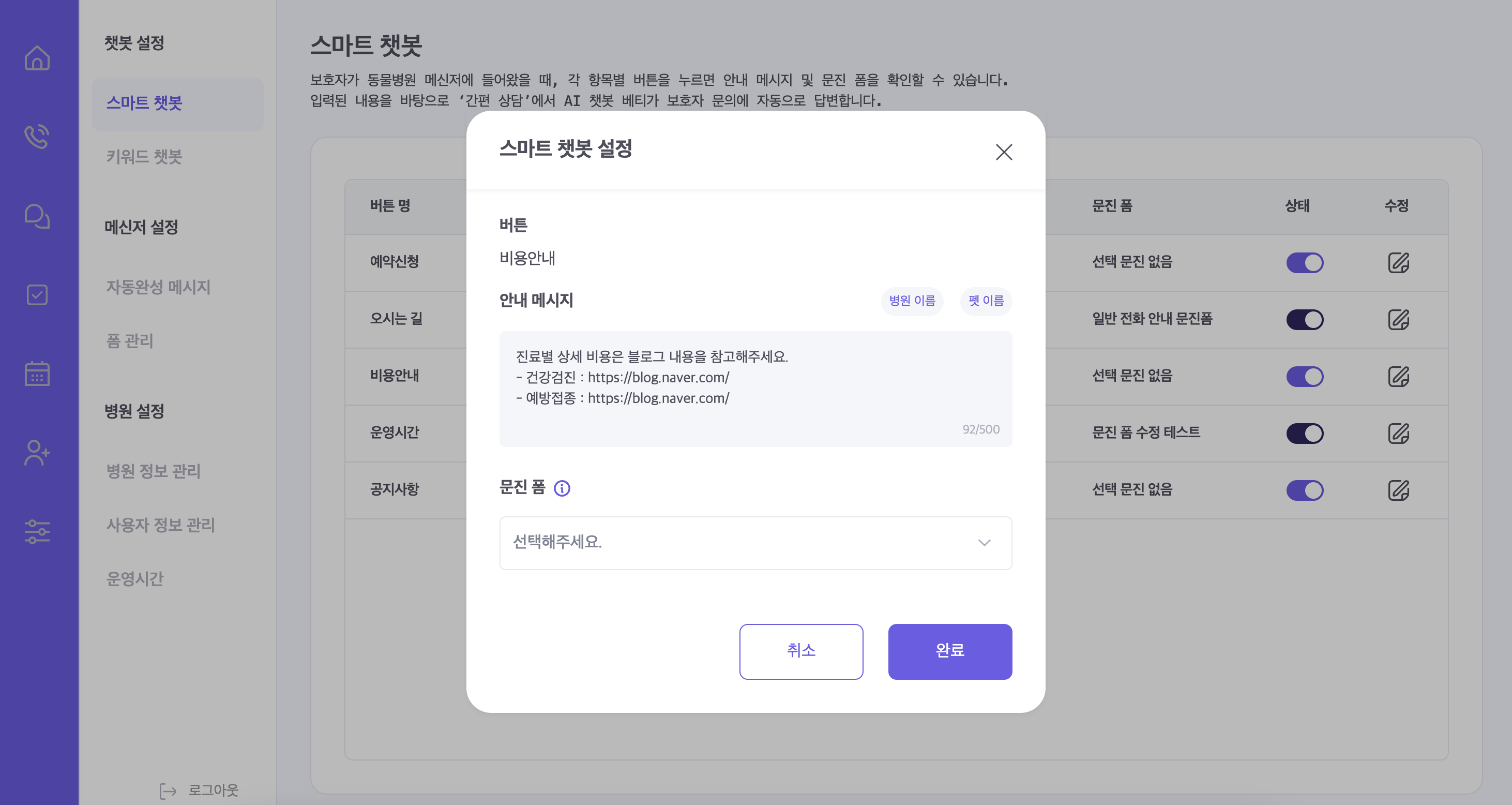Click edit icon for 예약신청 row

(x=1398, y=262)
